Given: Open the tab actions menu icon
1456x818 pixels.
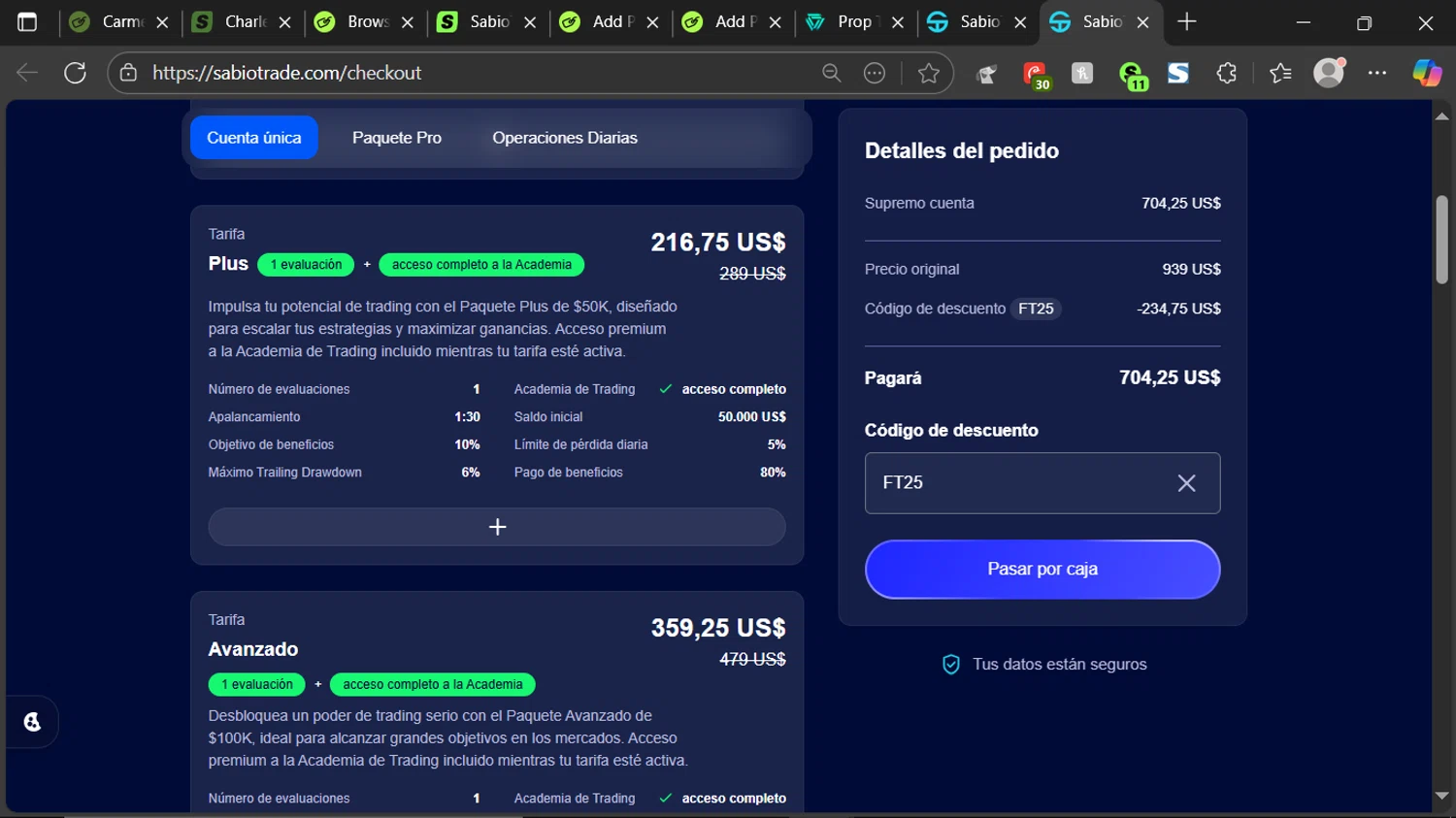Looking at the screenshot, I should pyautogui.click(x=27, y=22).
